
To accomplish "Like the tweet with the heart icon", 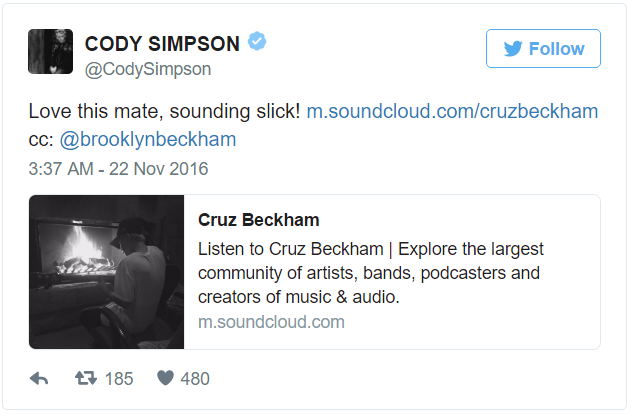I will click(166, 379).
